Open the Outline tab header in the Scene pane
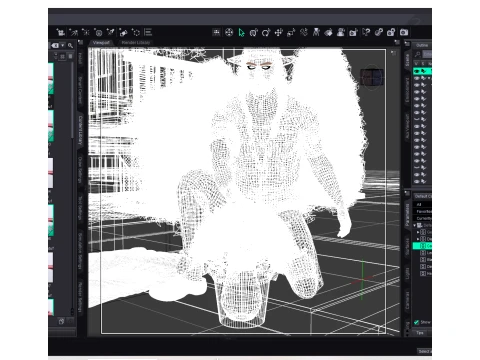Screen dimensions: 480x360 pyautogui.click(x=422, y=45)
